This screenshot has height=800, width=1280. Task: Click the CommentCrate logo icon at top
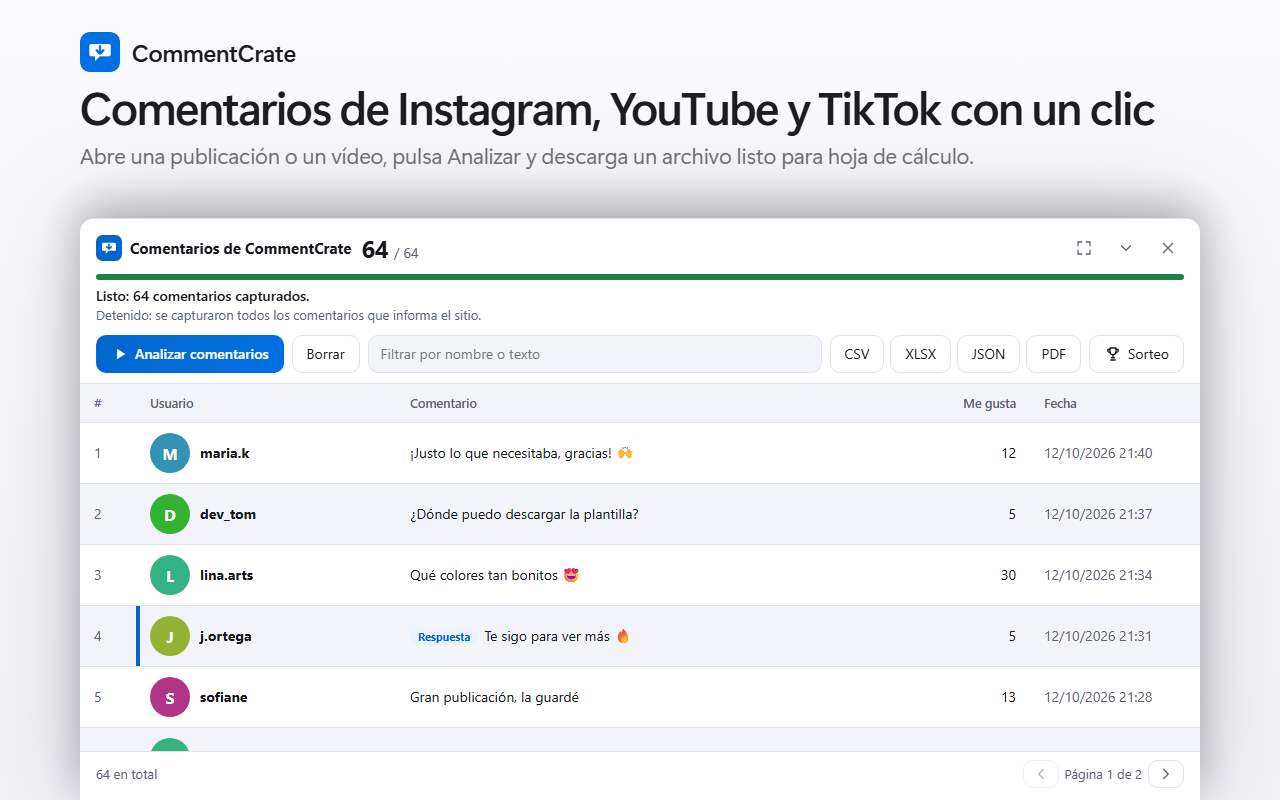click(x=100, y=52)
